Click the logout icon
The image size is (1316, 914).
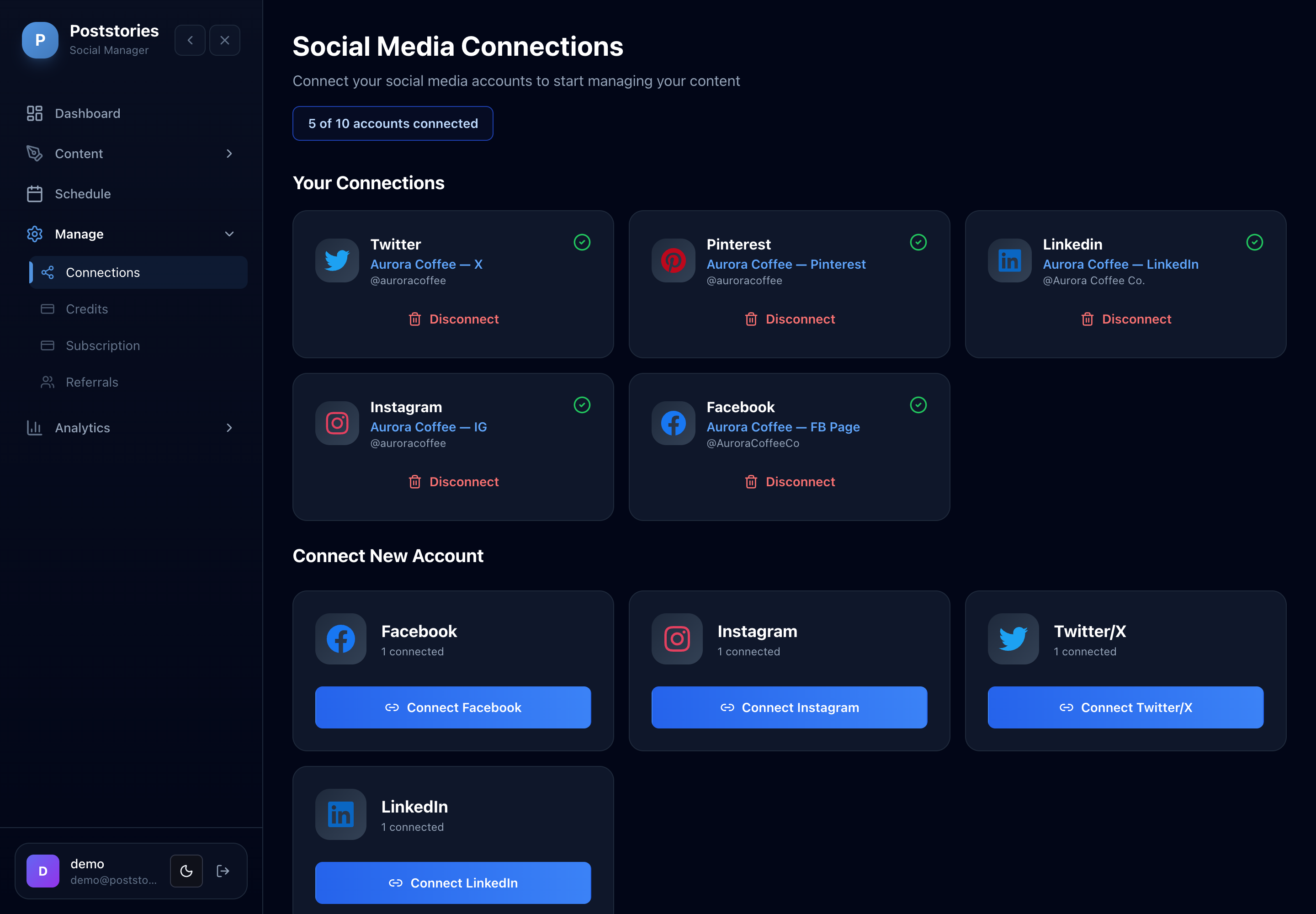[223, 871]
